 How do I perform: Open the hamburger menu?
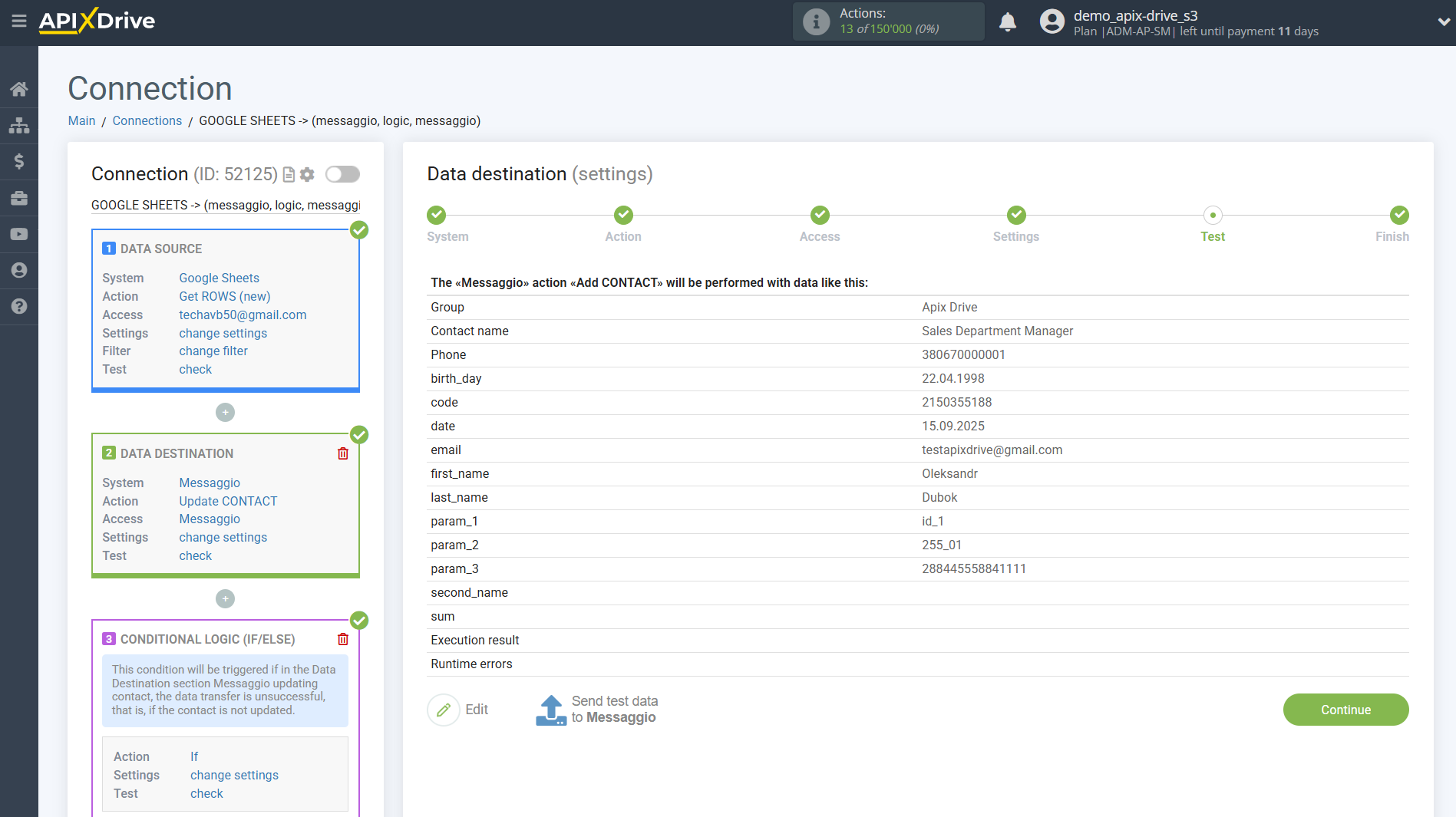pos(19,21)
